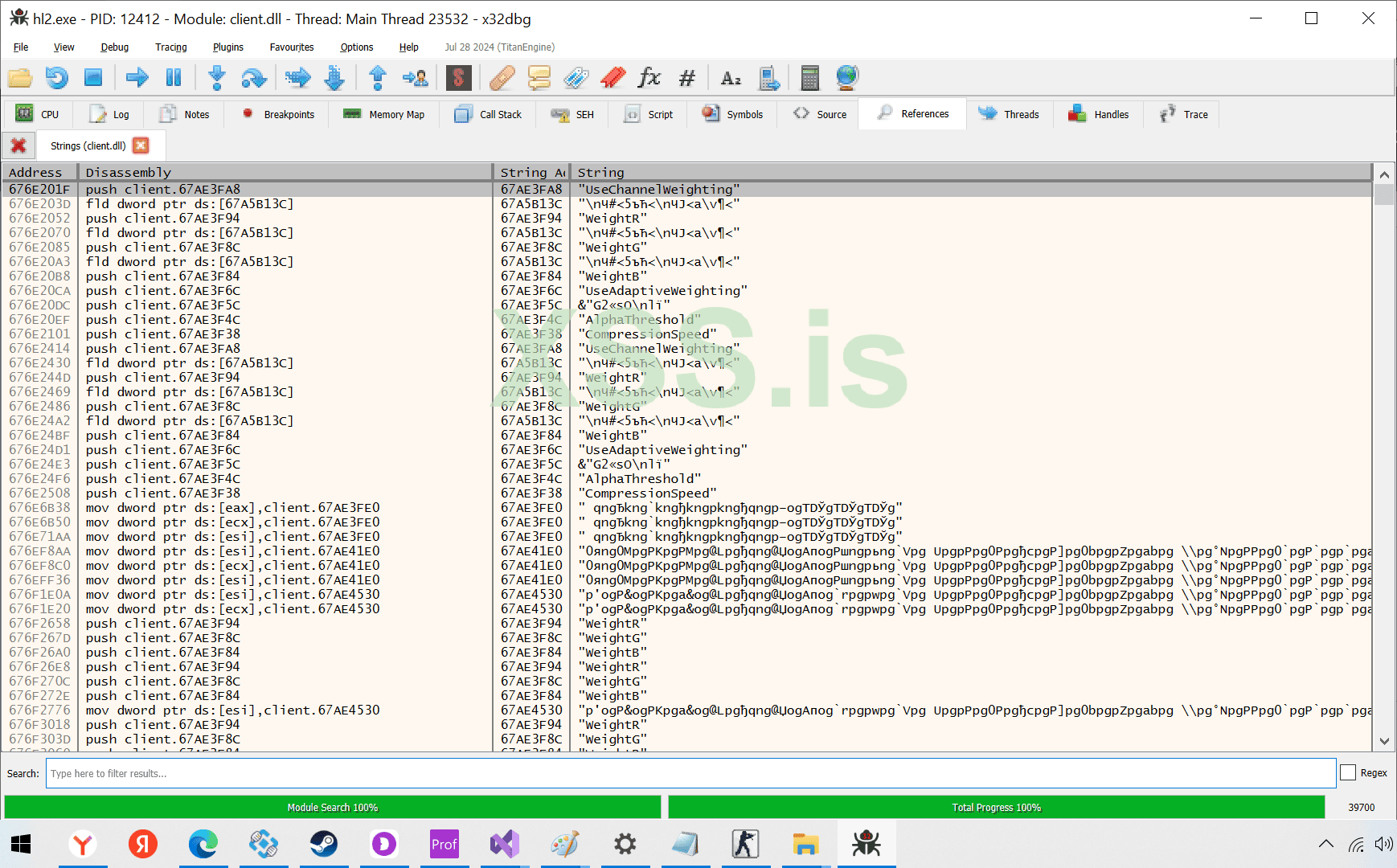Open the Patches band-aid icon
This screenshot has height=868, width=1397.
pyautogui.click(x=502, y=78)
